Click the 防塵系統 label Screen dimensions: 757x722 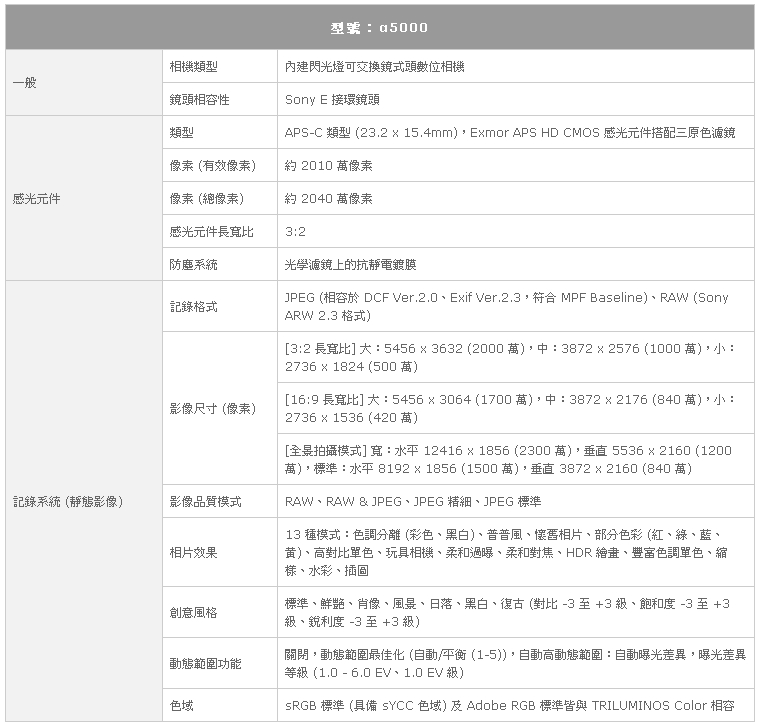tap(194, 264)
